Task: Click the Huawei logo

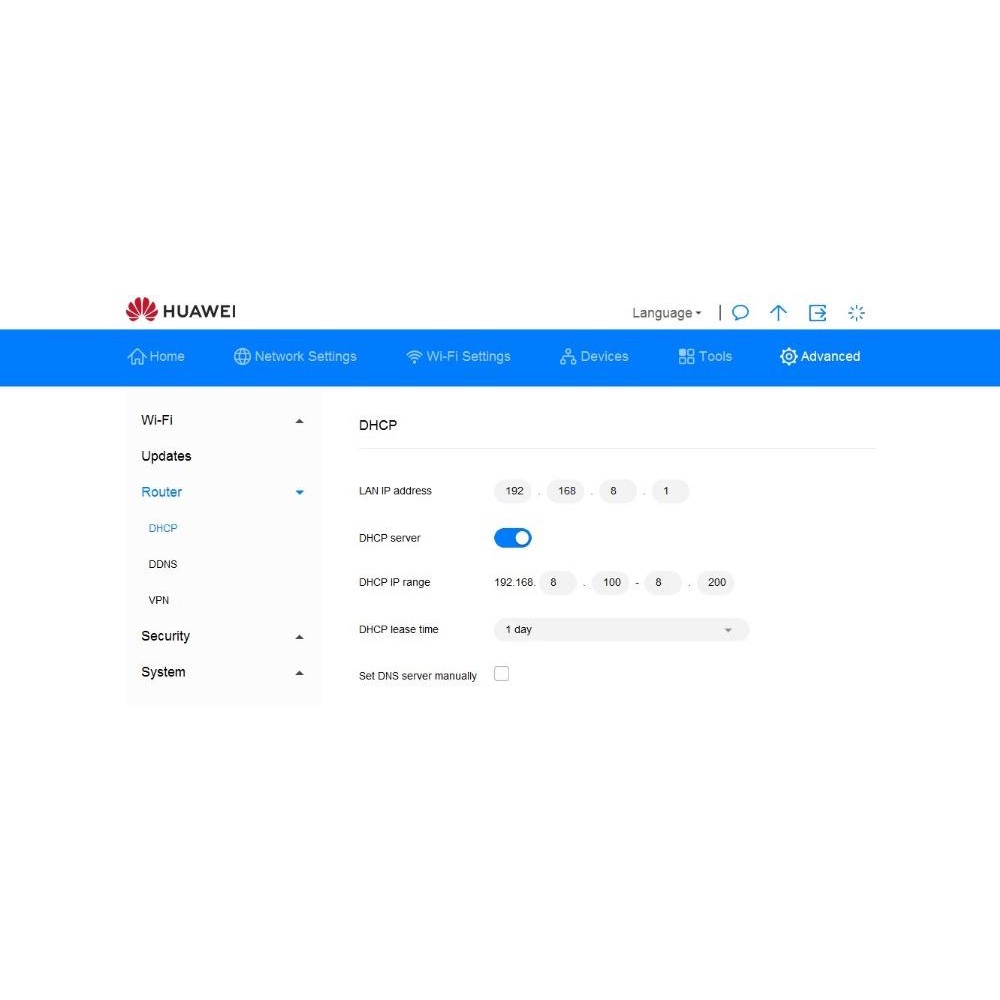Action: tap(181, 311)
